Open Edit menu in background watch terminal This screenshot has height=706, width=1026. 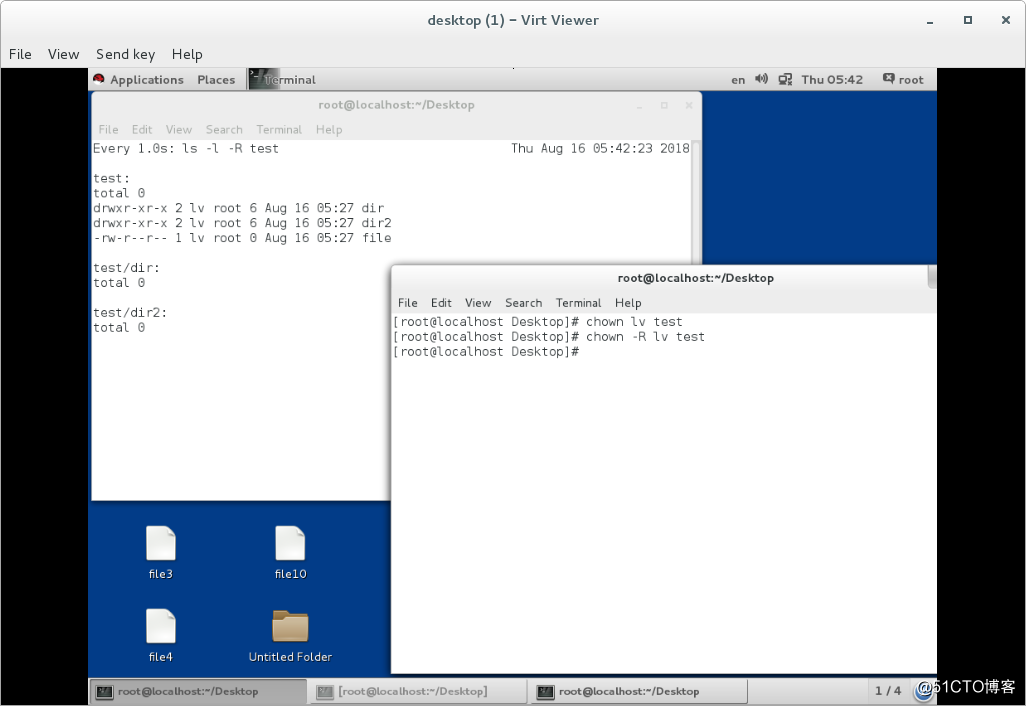tap(141, 130)
